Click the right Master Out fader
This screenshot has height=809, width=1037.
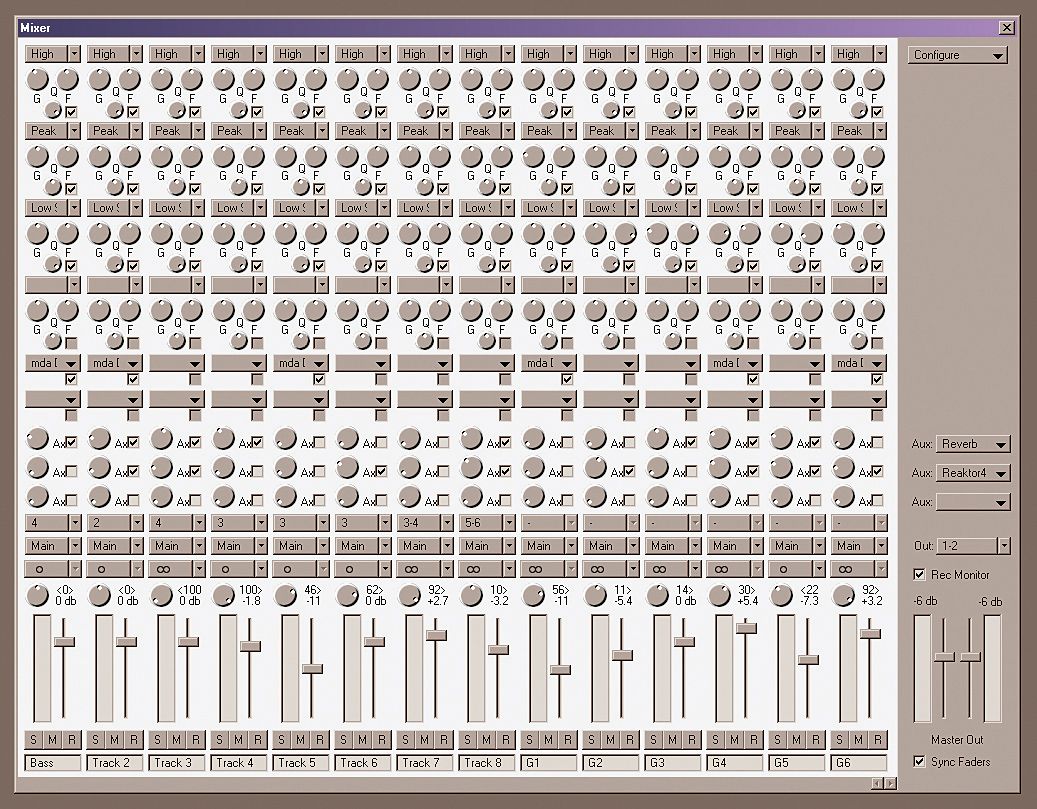pos(970,657)
